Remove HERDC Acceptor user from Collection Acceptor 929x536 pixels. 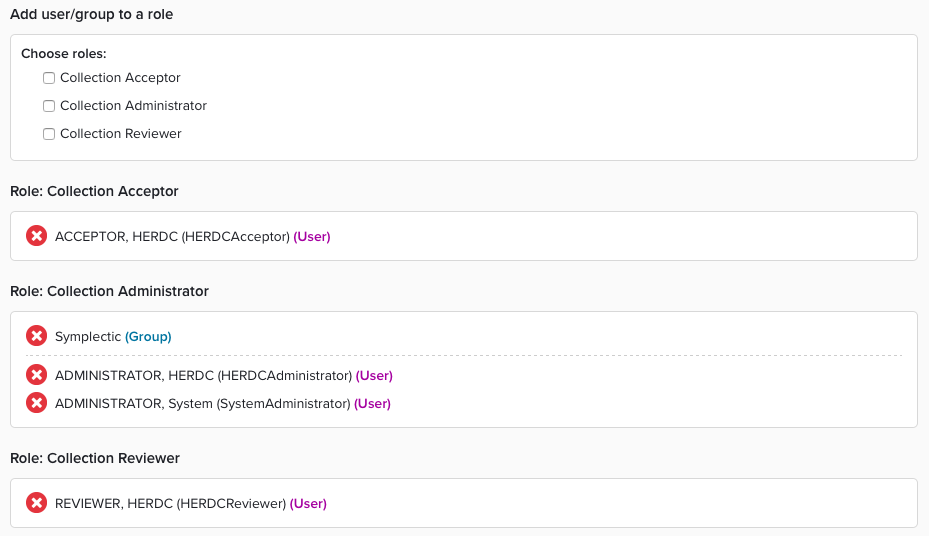[x=36, y=236]
